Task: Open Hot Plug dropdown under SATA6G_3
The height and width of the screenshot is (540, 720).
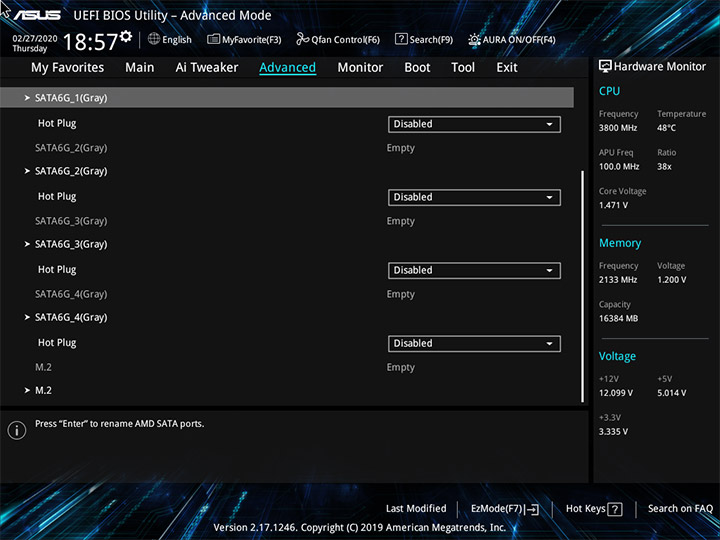Action: coord(474,270)
